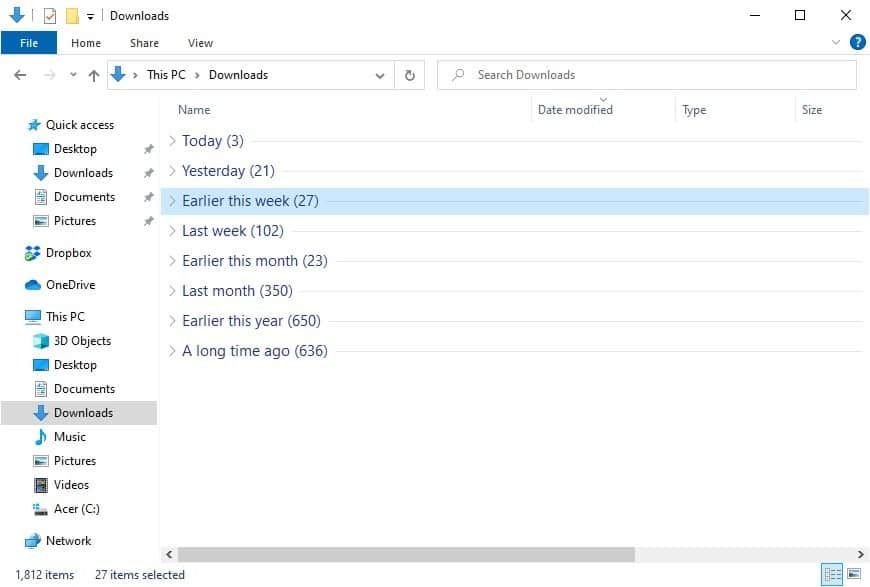
Task: Expand the Earlier this week (27) group
Action: [172, 201]
